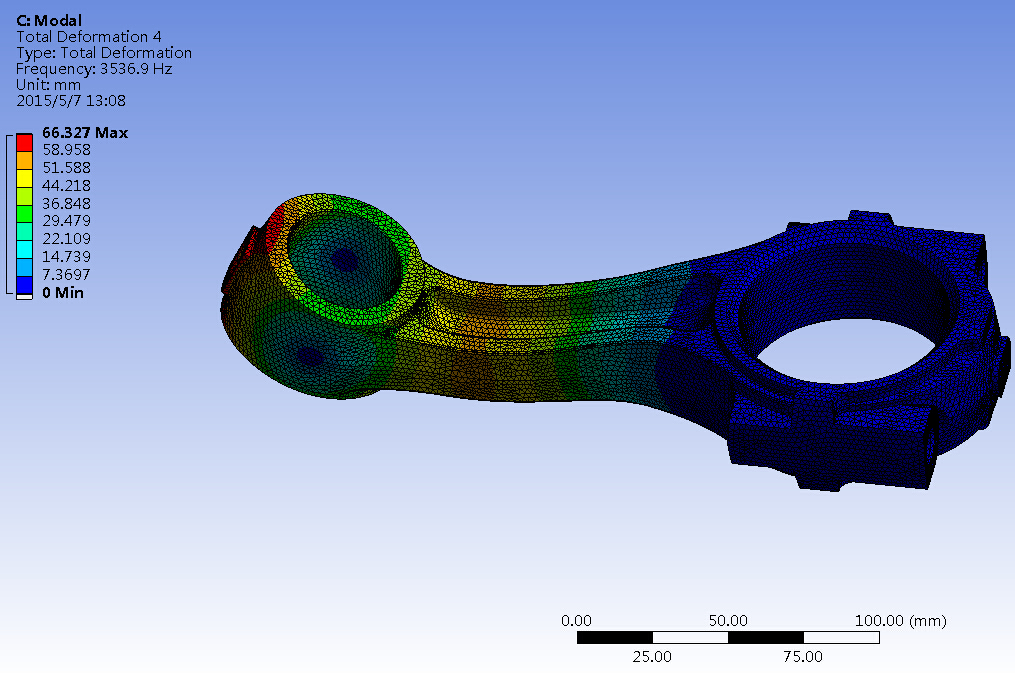Click the "51.588" legend value
Screen dimensions: 1015x673
[x=66, y=168]
